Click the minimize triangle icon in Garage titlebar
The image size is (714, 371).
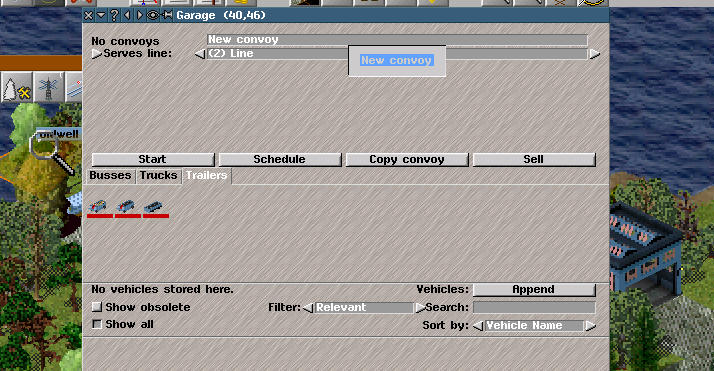(101, 15)
